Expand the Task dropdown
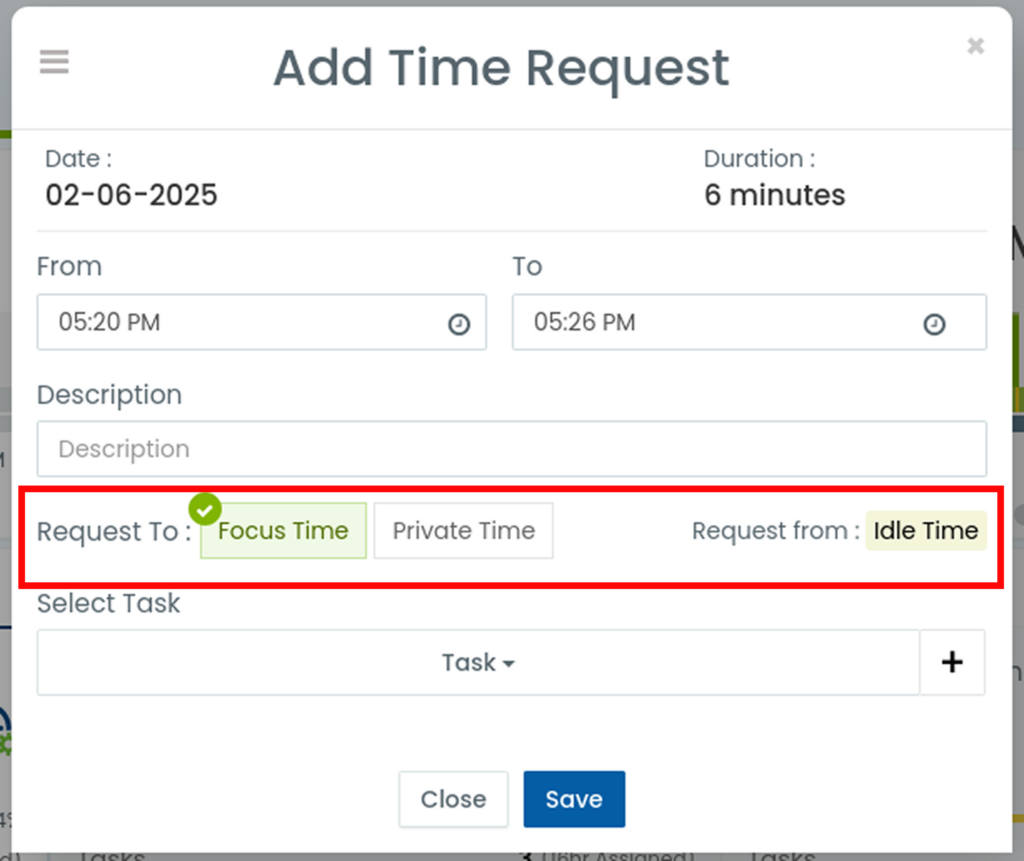The image size is (1024, 861). (478, 662)
